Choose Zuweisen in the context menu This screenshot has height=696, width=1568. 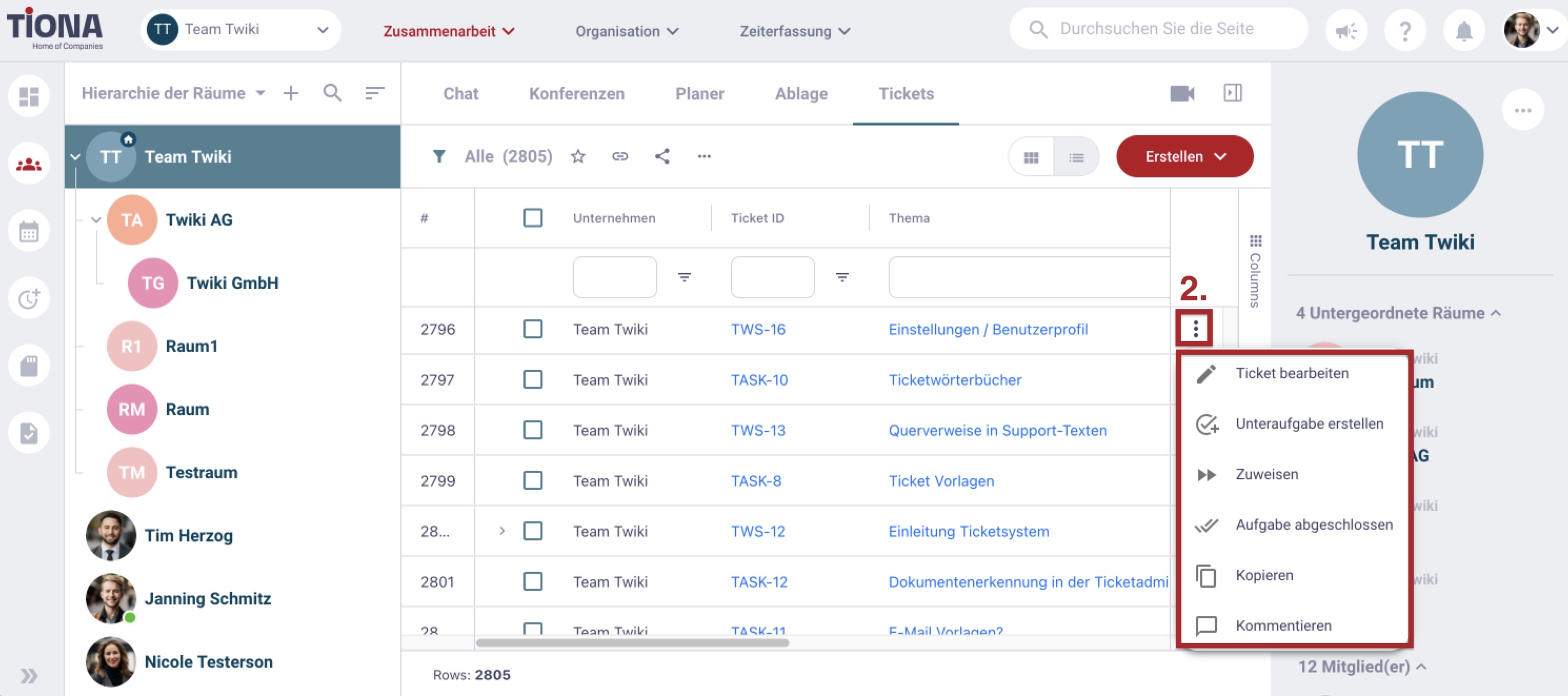pos(1295,474)
